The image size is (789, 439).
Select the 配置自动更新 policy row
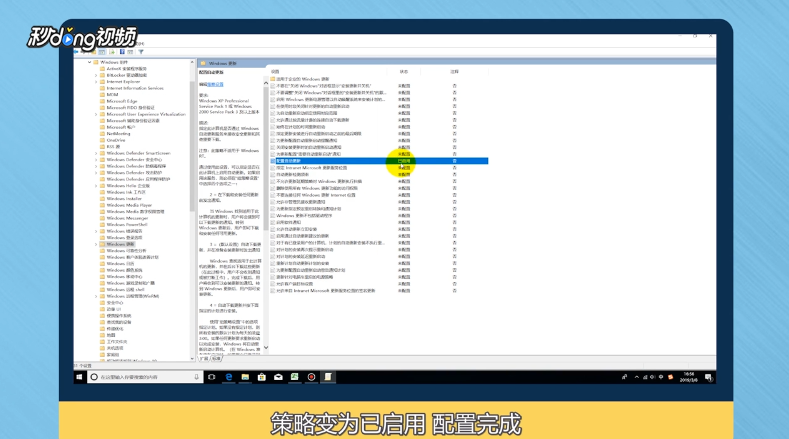coord(379,161)
